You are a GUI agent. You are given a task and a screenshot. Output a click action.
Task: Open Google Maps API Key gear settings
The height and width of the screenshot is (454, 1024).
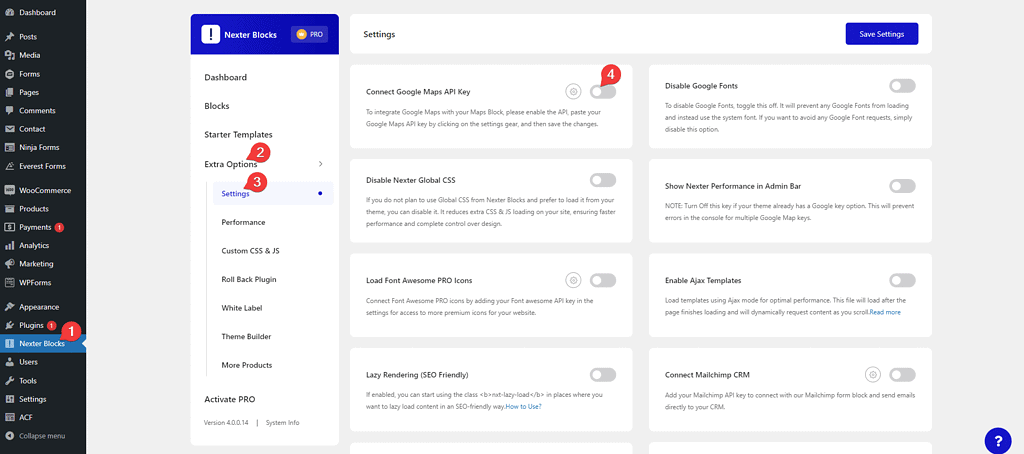[573, 91]
